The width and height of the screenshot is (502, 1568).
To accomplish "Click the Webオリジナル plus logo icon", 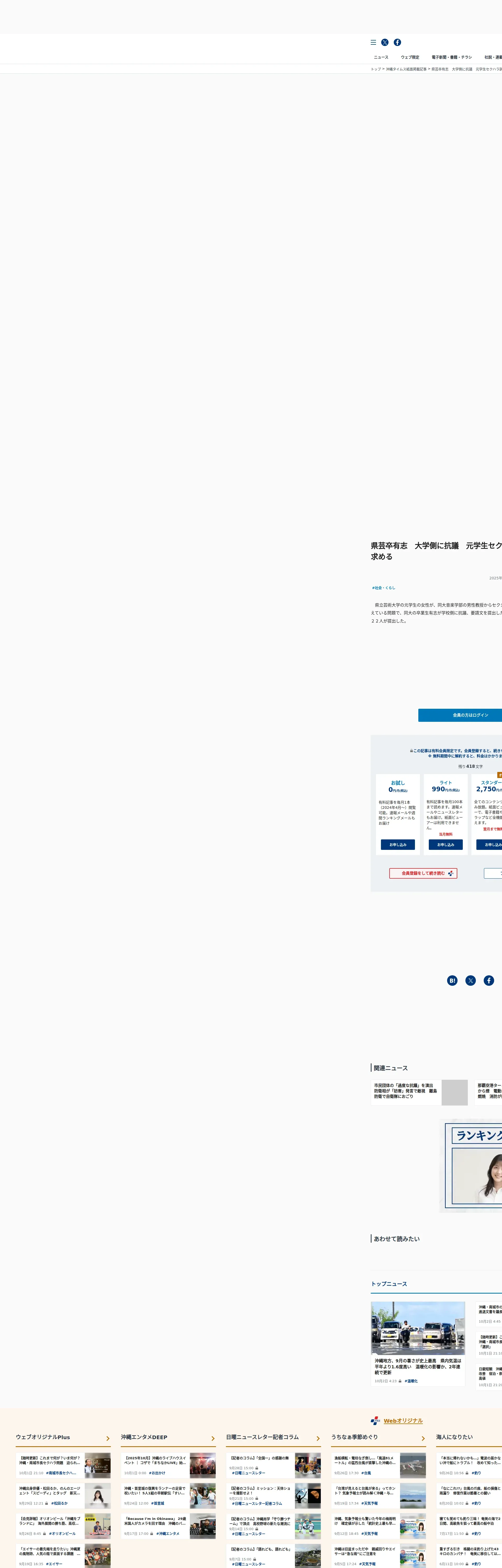I will click(375, 1421).
